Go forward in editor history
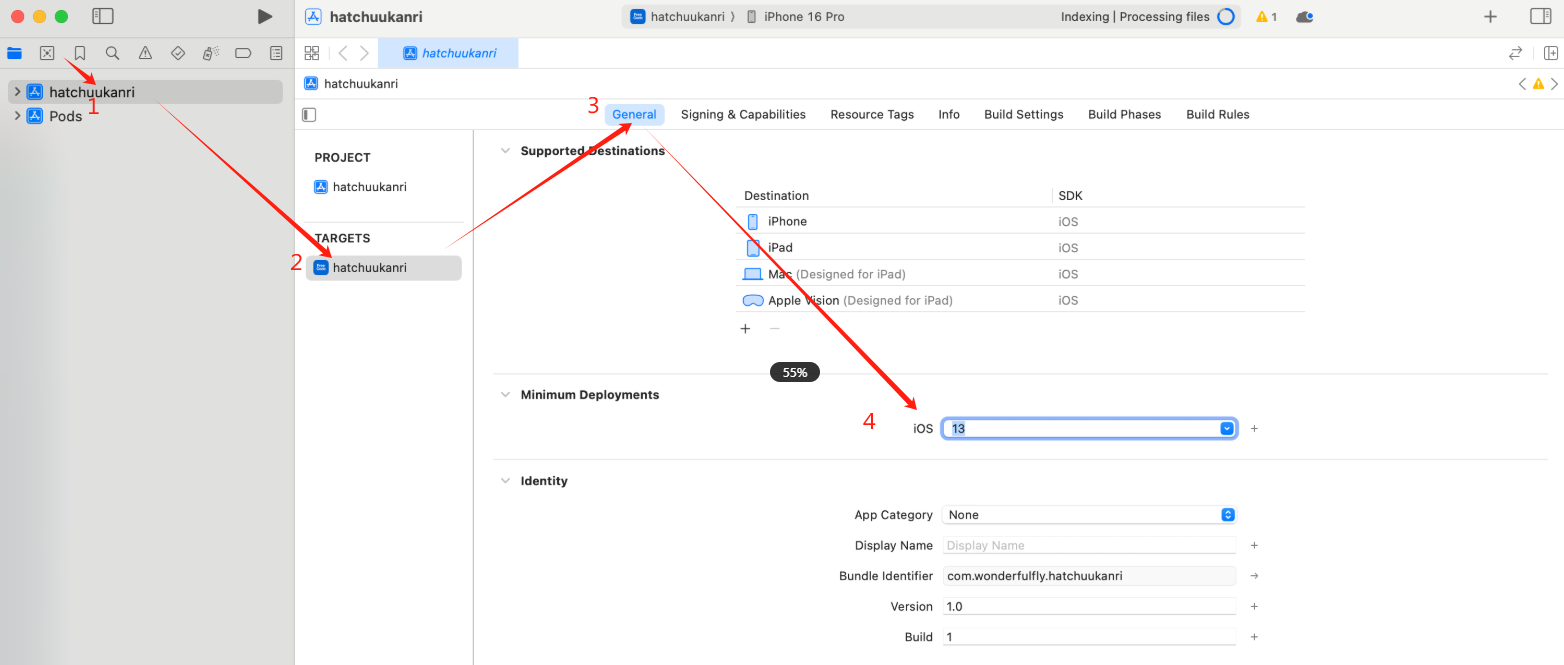The image size is (1564, 665). pyautogui.click(x=364, y=53)
